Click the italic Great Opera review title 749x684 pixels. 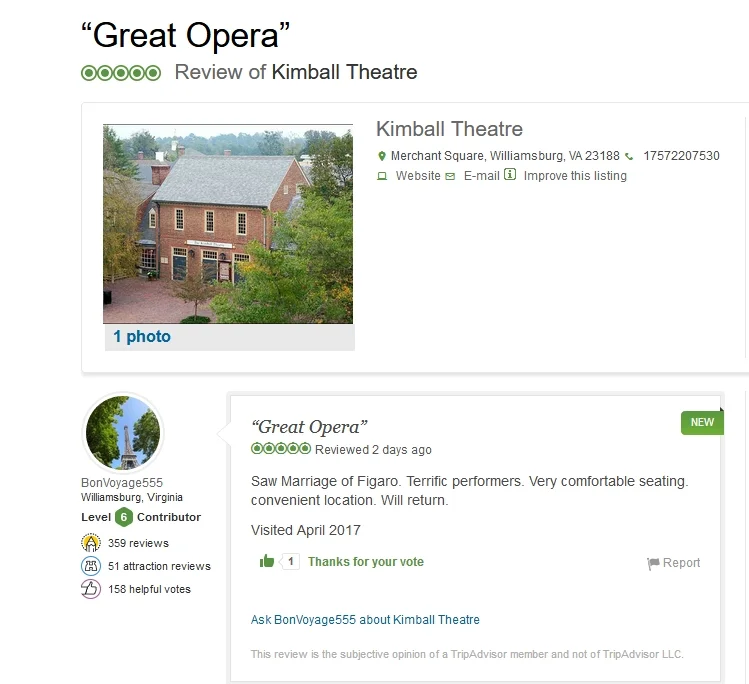(x=310, y=427)
